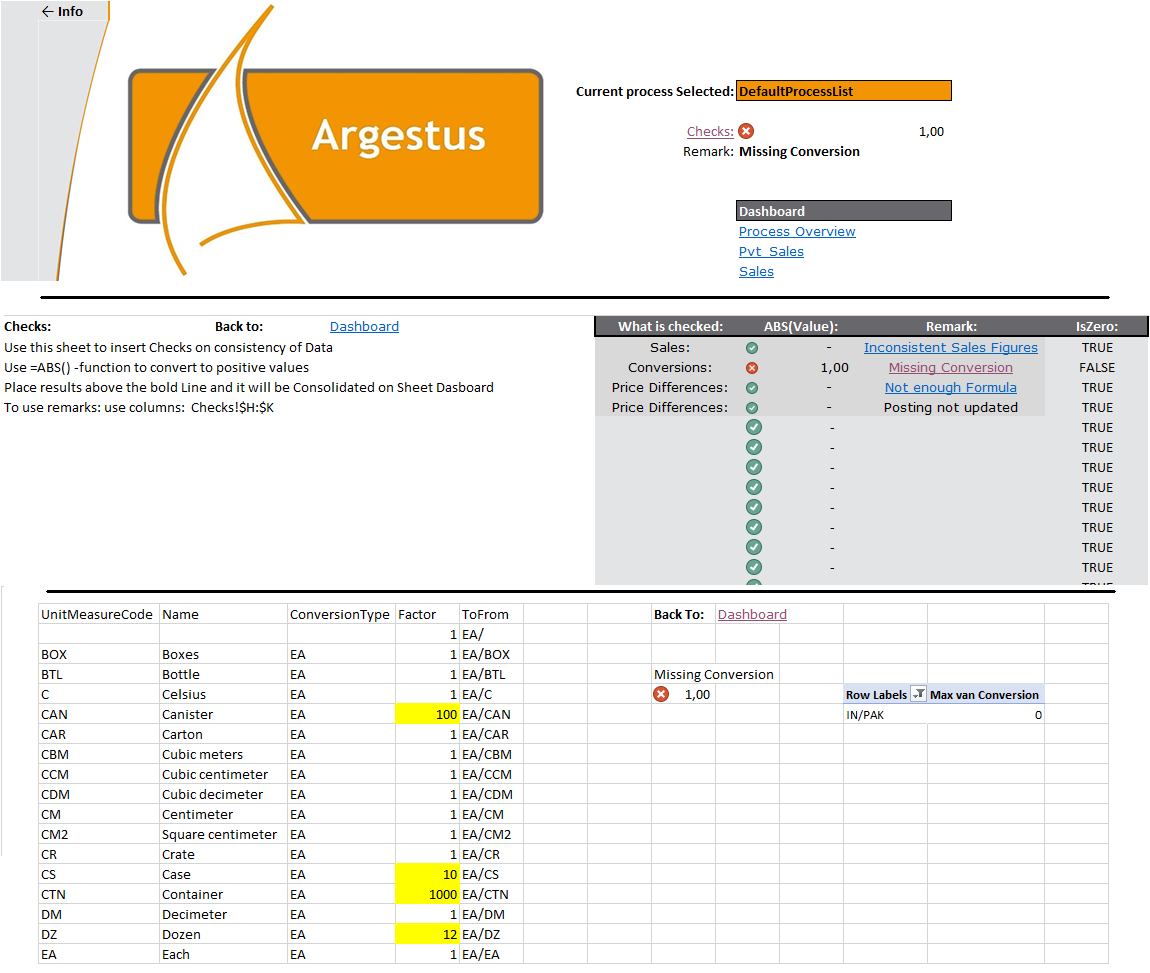Click the Dashboard header cell
1150x973 pixels.
pyautogui.click(x=843, y=211)
